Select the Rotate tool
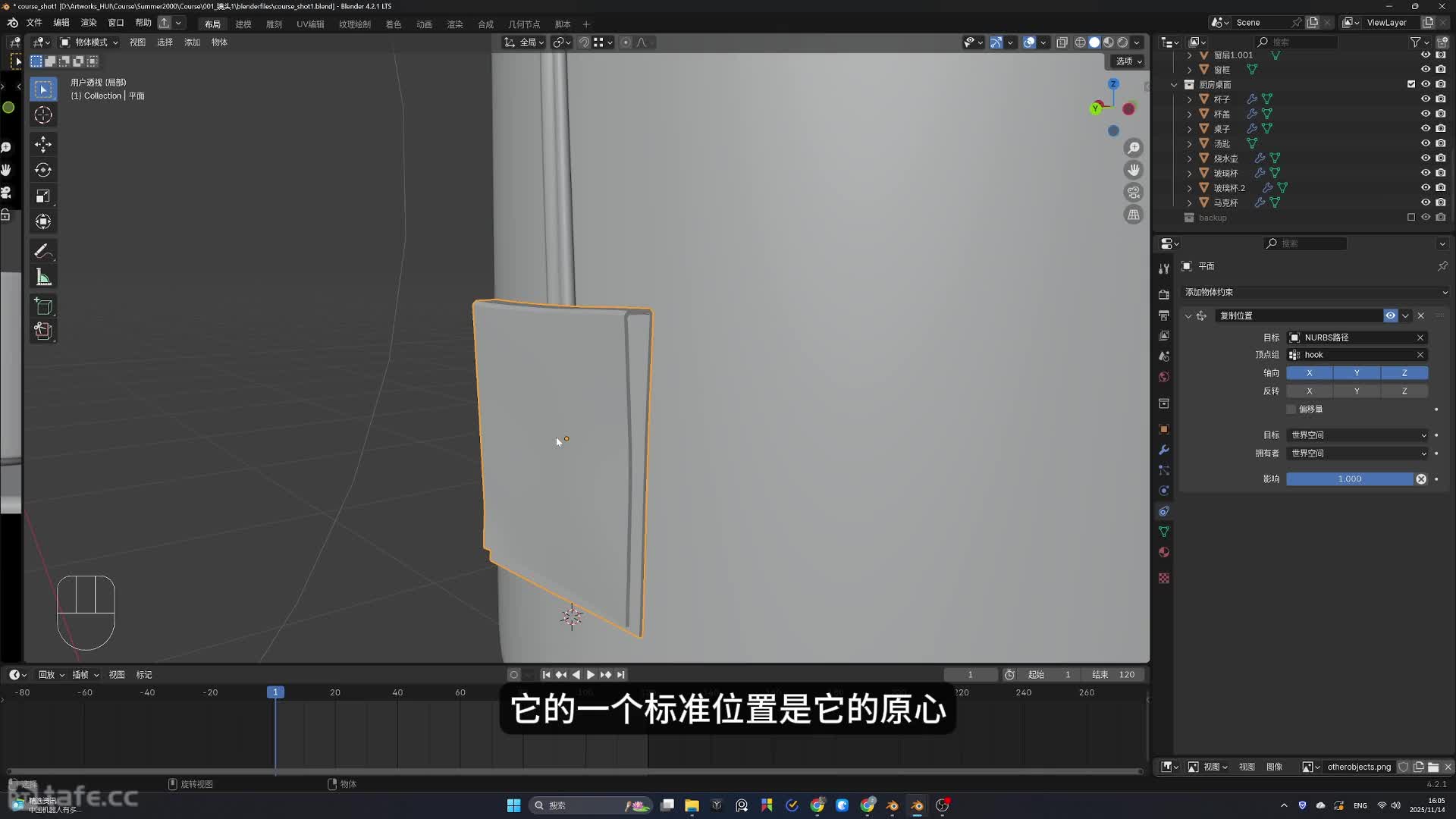The width and height of the screenshot is (1456, 819). coord(43,170)
